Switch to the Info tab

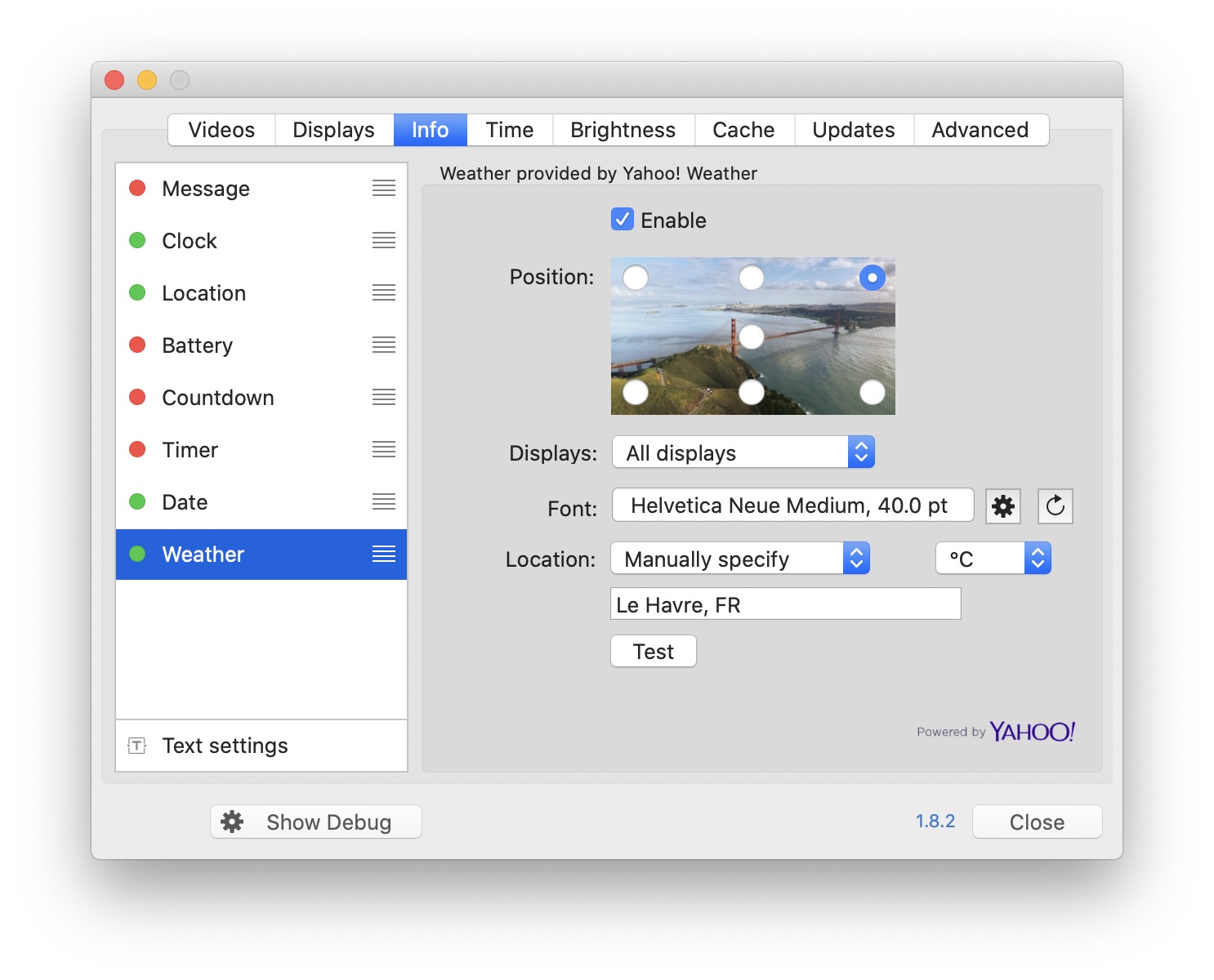pos(431,130)
